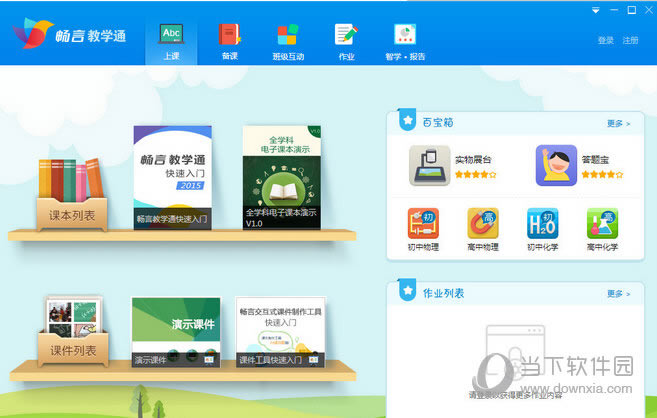
Task: Click the 课件列表 box icon
Action: tap(72, 329)
